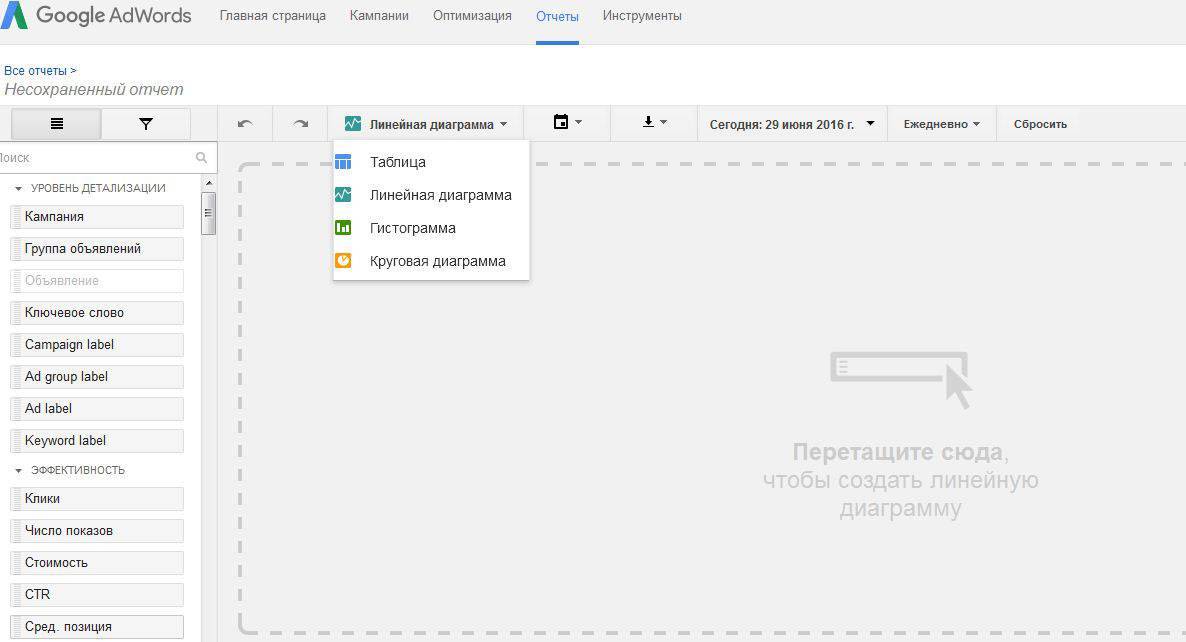
Task: Collapse the Уровень детализации section
Action: (x=19, y=189)
